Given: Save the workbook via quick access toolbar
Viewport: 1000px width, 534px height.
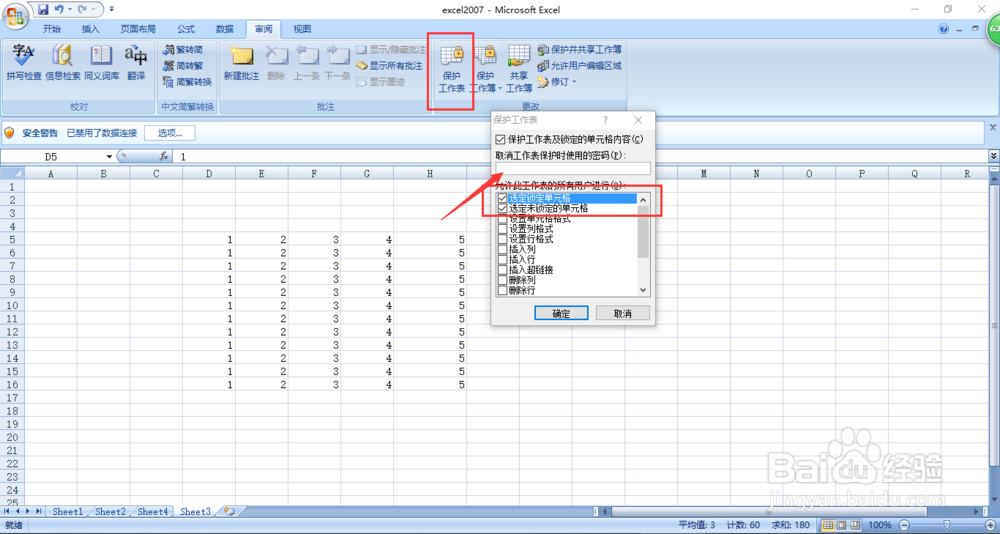Looking at the screenshot, I should [43, 10].
